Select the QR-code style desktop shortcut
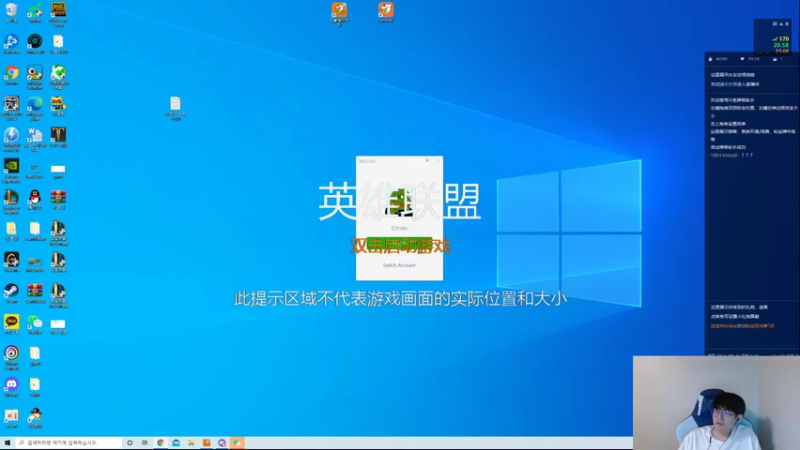The image size is (800, 450). [x=11, y=108]
